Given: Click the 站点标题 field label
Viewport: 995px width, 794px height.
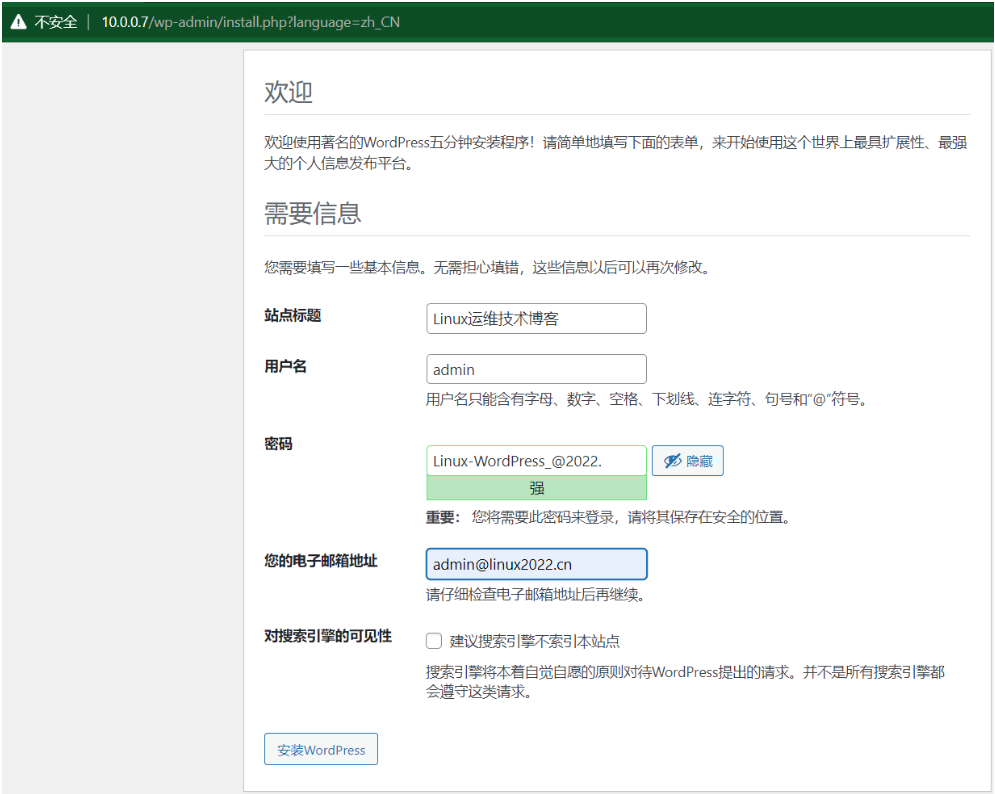Looking at the screenshot, I should coord(293,315).
